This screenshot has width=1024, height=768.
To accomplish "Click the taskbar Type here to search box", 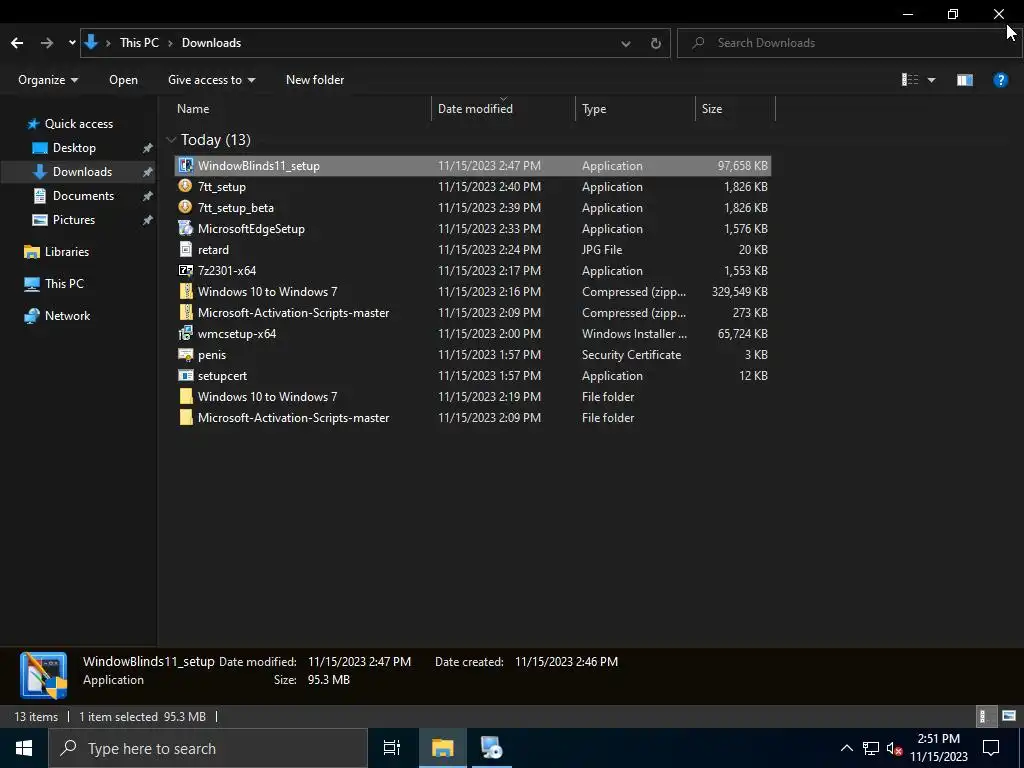I will 208,748.
